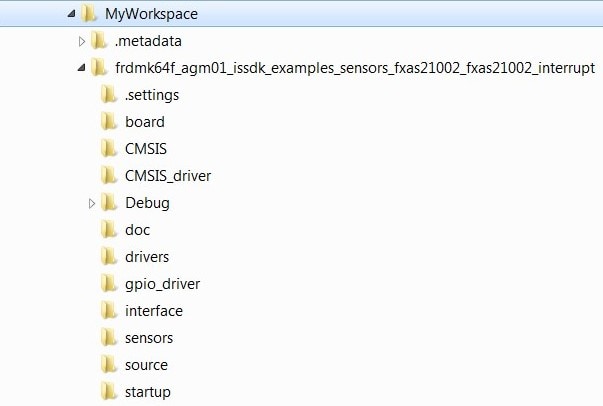Select the interface folder label

[153, 311]
